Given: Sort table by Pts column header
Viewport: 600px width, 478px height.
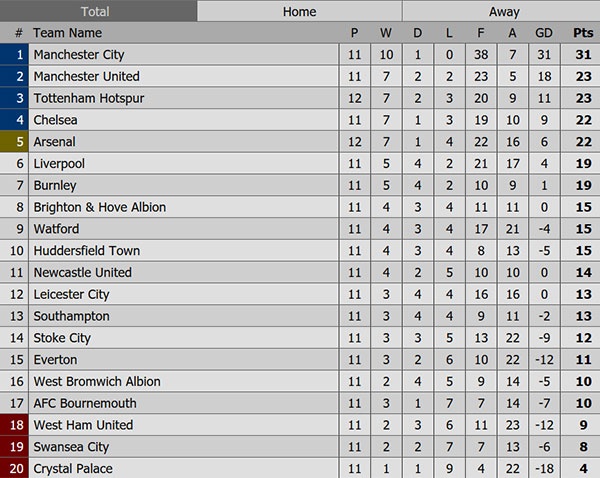Looking at the screenshot, I should pyautogui.click(x=583, y=33).
